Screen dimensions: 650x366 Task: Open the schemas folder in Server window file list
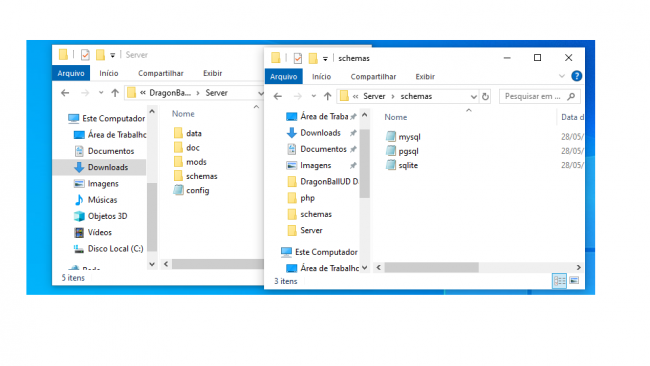click(x=195, y=176)
